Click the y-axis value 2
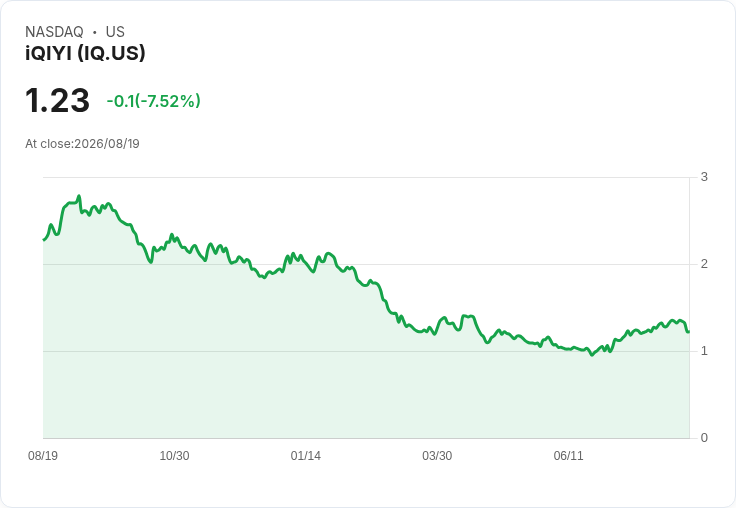The width and height of the screenshot is (736, 508). pyautogui.click(x=704, y=264)
